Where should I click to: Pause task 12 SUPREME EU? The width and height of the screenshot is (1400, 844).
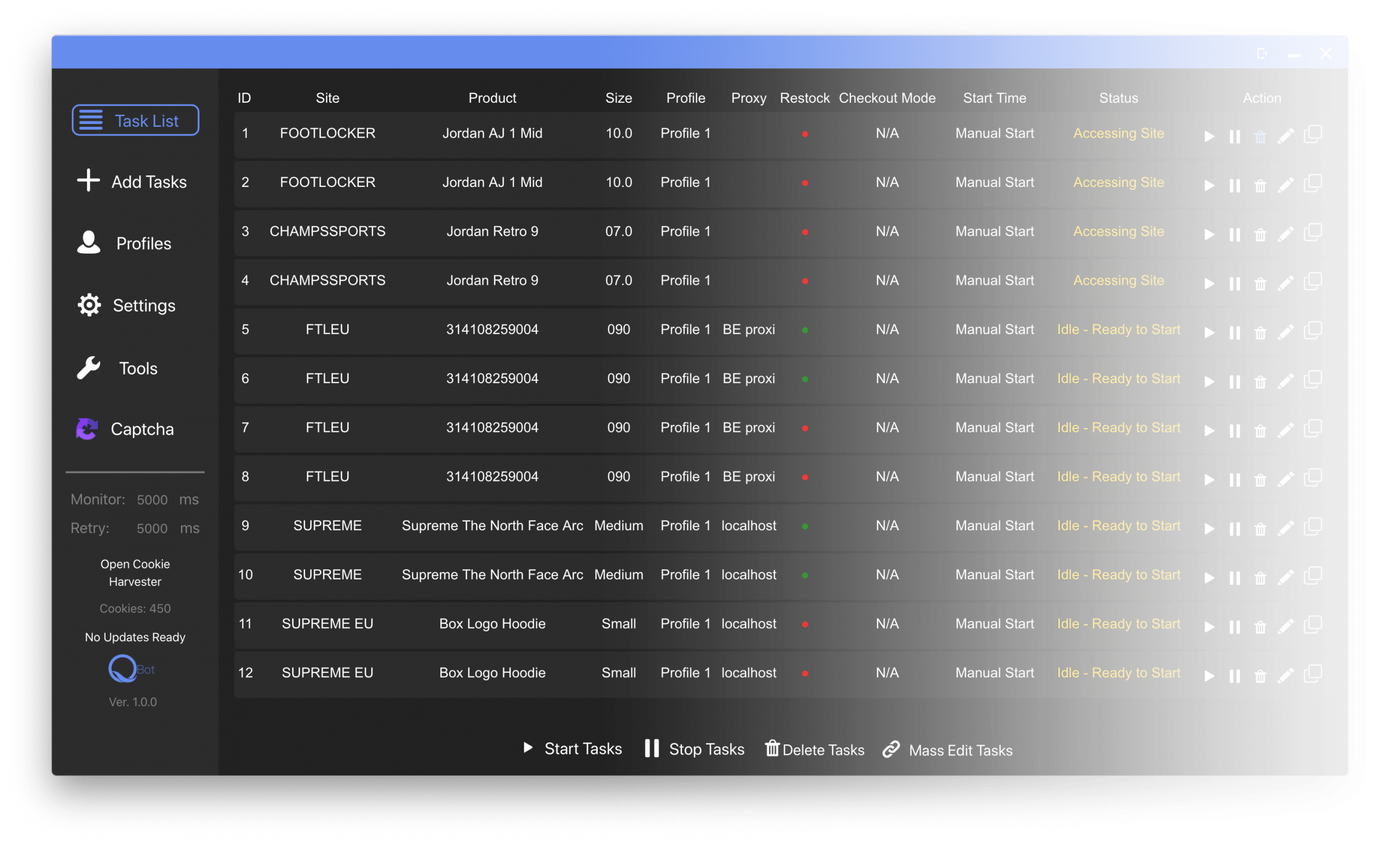tap(1234, 676)
